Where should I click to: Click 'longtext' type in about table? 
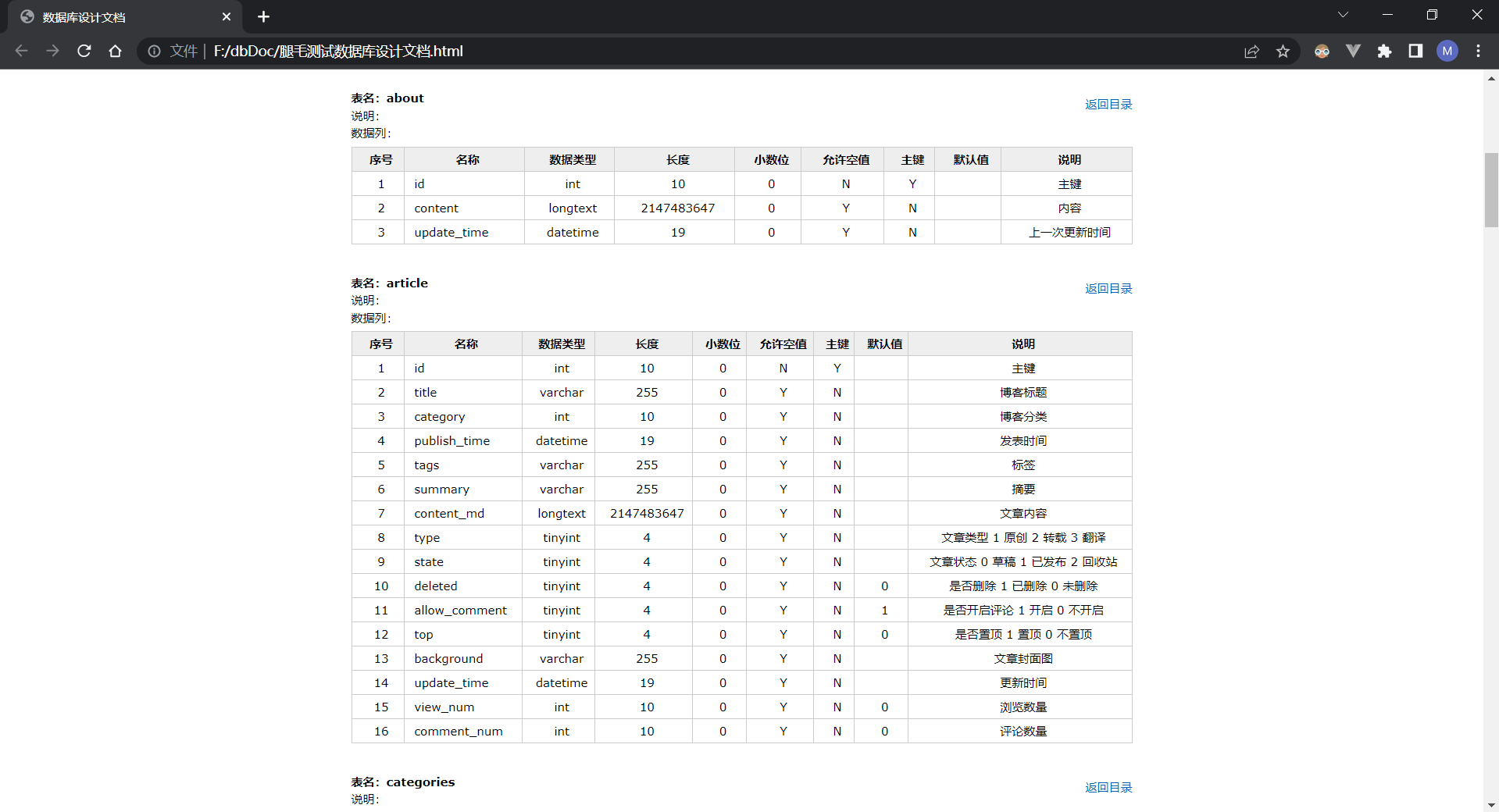click(569, 208)
